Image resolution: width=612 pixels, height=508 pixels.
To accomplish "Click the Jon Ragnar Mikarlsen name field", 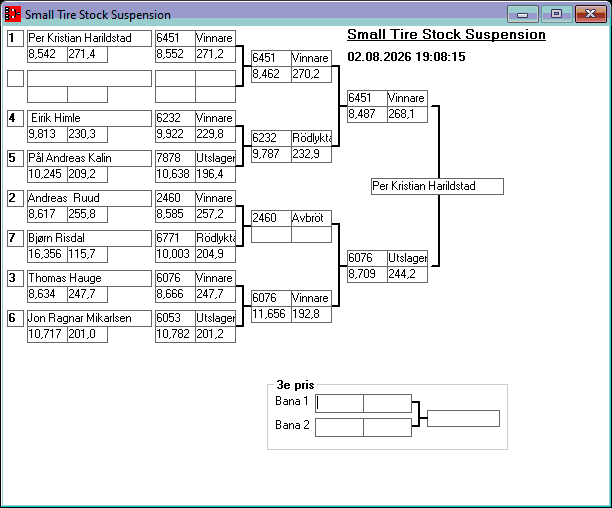I will point(89,318).
